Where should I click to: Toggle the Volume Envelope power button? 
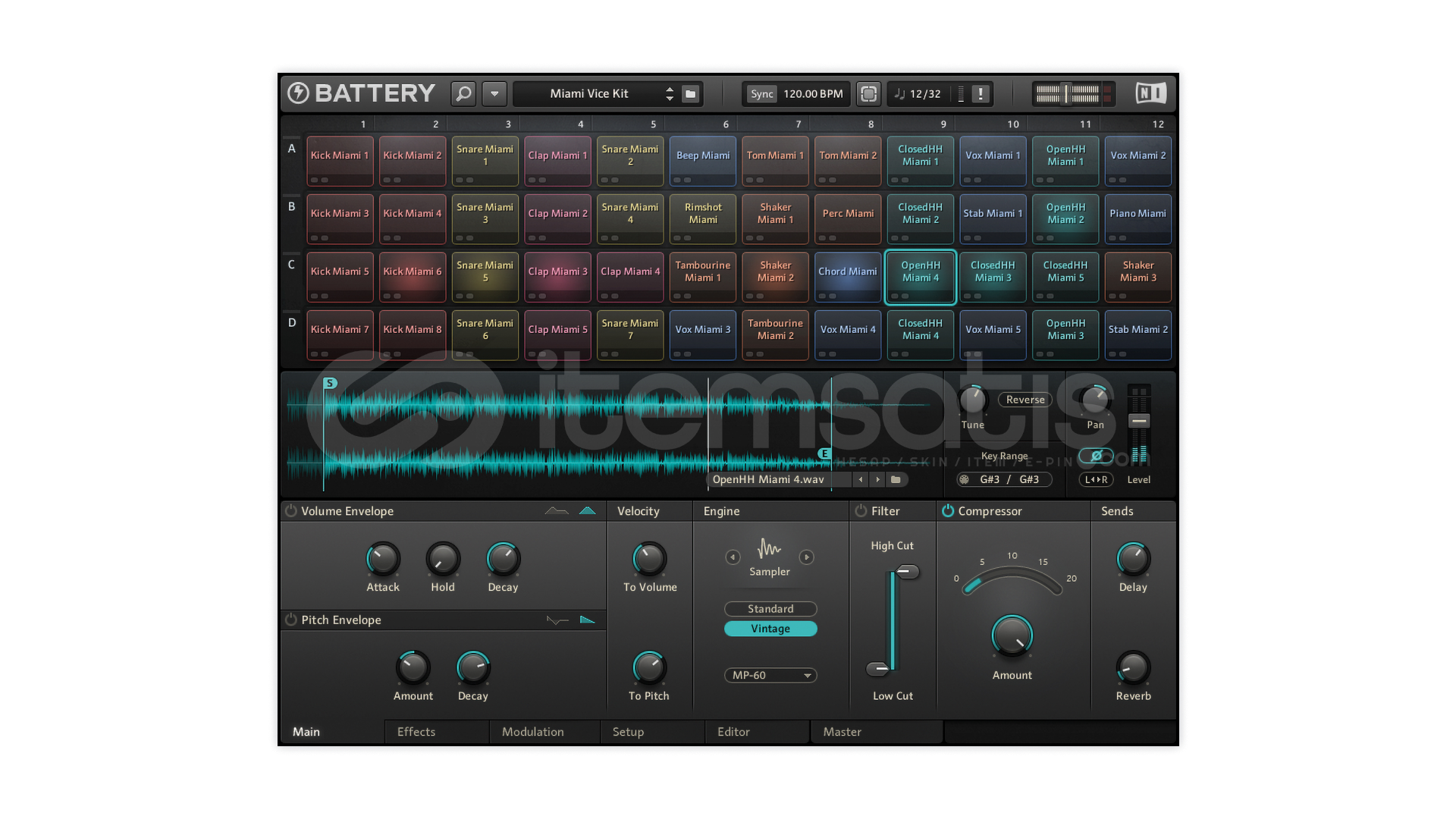point(290,510)
